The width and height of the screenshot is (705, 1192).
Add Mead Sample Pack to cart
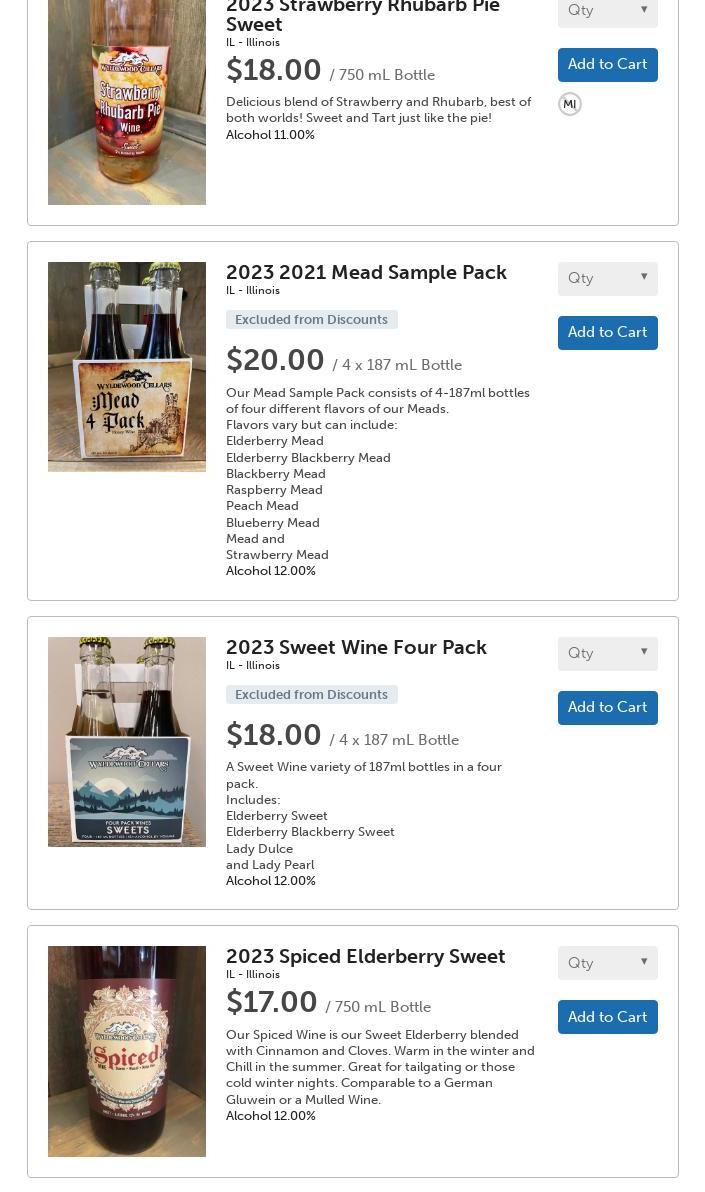coord(607,333)
